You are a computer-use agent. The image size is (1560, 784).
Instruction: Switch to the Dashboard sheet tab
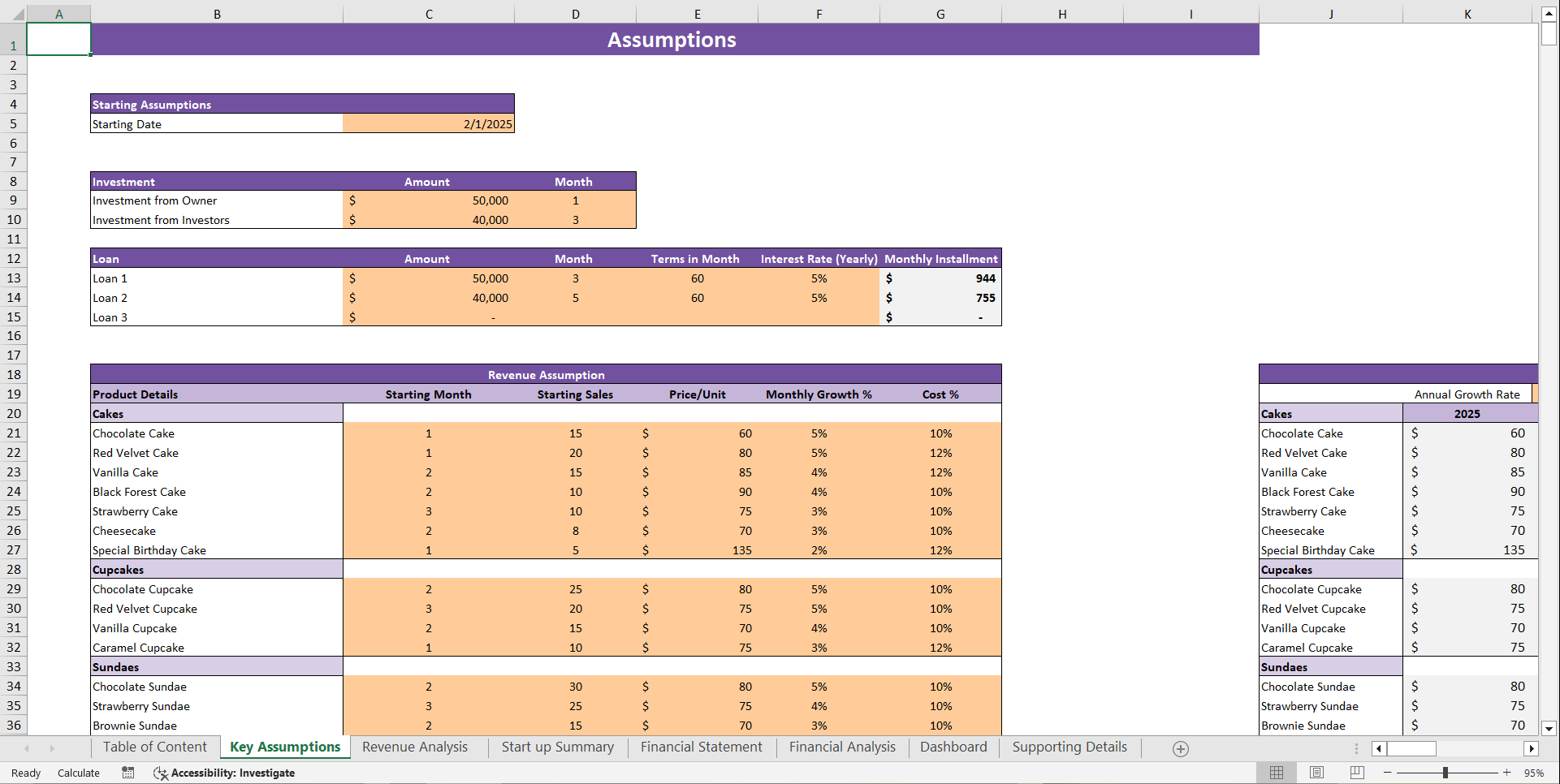point(953,747)
